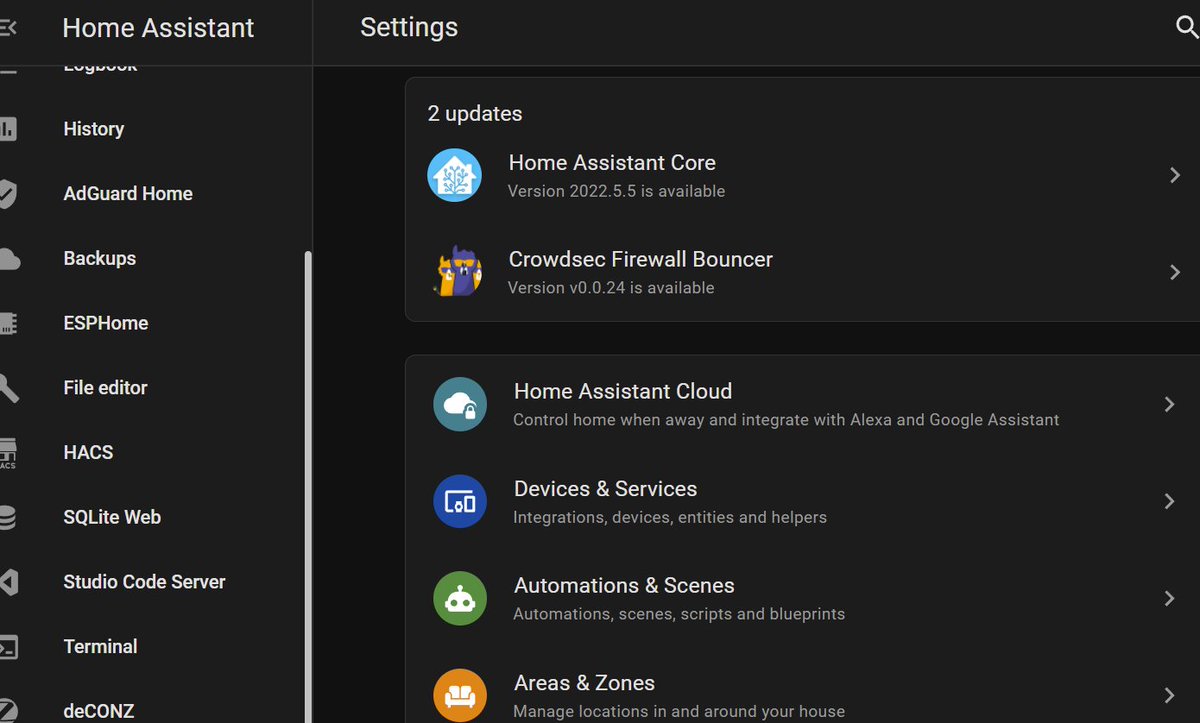Click the Terminal console icon

(x=7, y=647)
